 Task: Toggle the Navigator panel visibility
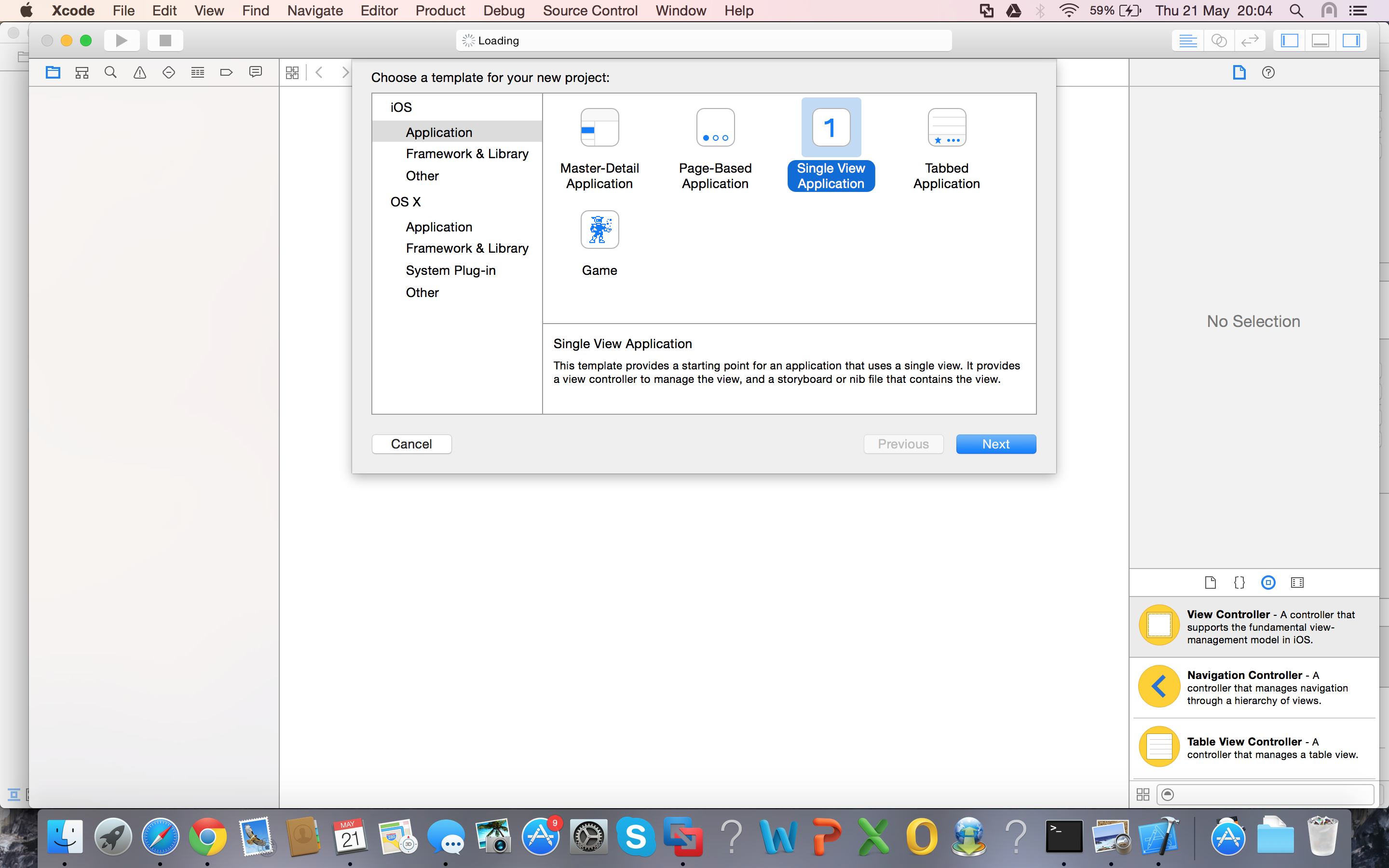[1289, 40]
